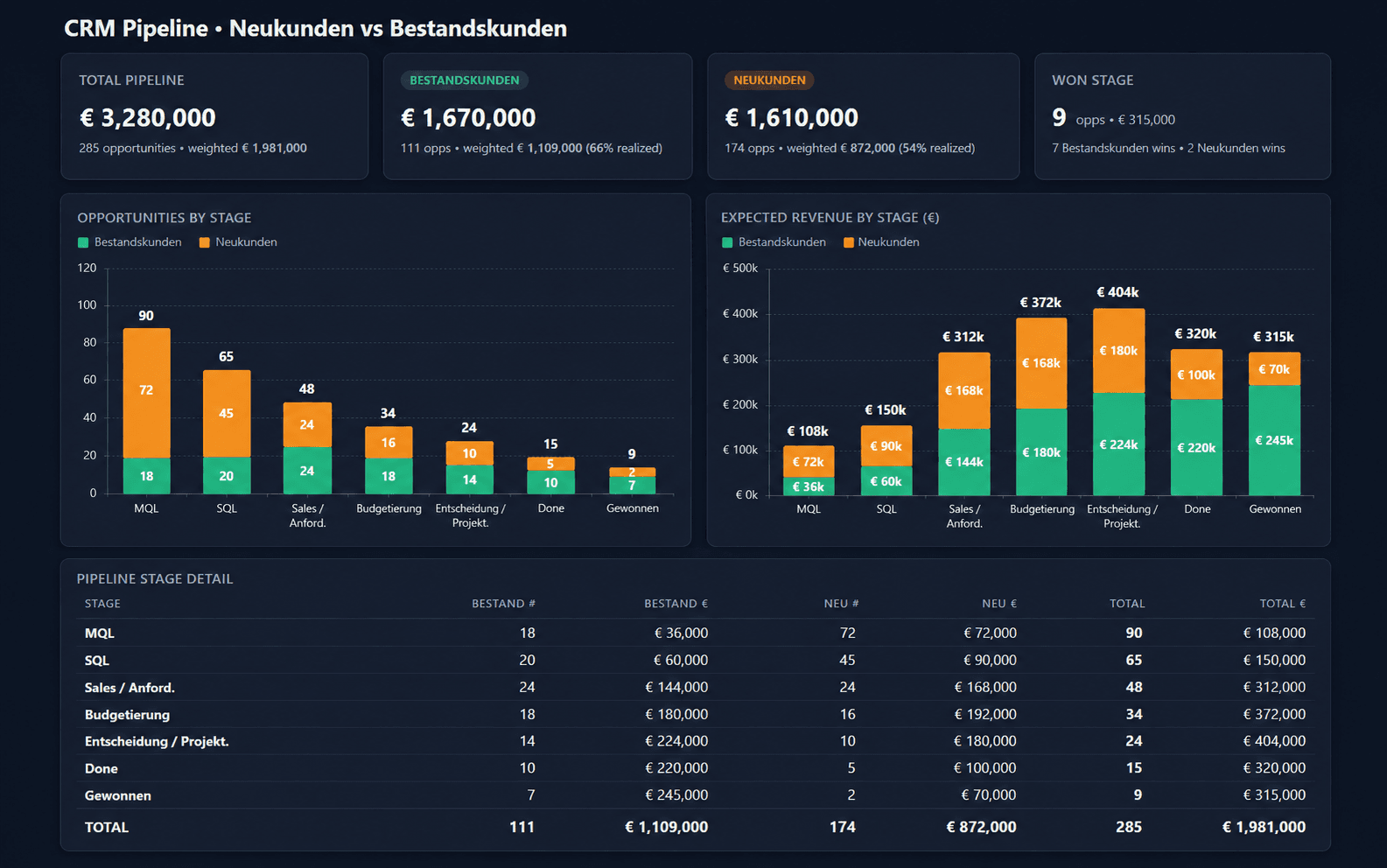Sort by the BESTAND € column header
This screenshot has width=1387, height=868.
tap(676, 604)
